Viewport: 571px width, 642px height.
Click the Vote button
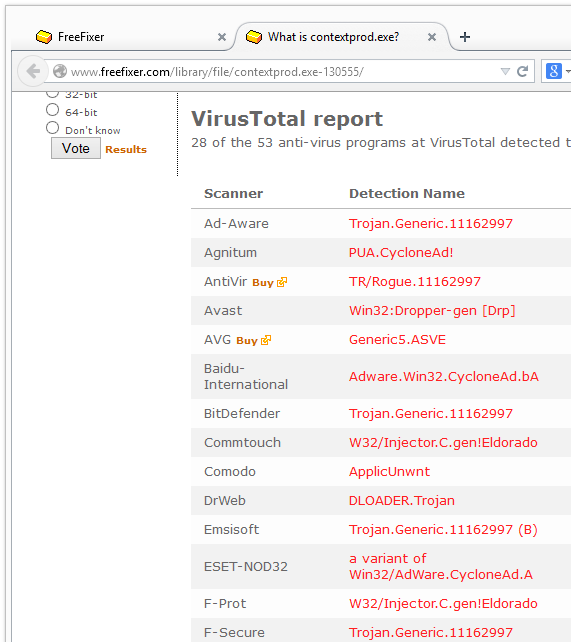click(x=76, y=148)
